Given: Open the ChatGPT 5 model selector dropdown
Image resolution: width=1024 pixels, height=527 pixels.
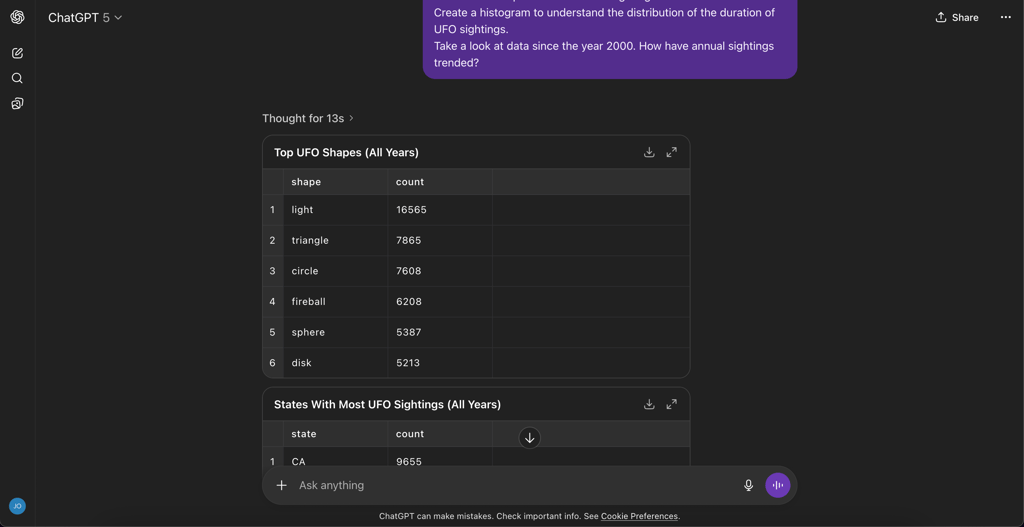Looking at the screenshot, I should pyautogui.click(x=85, y=18).
